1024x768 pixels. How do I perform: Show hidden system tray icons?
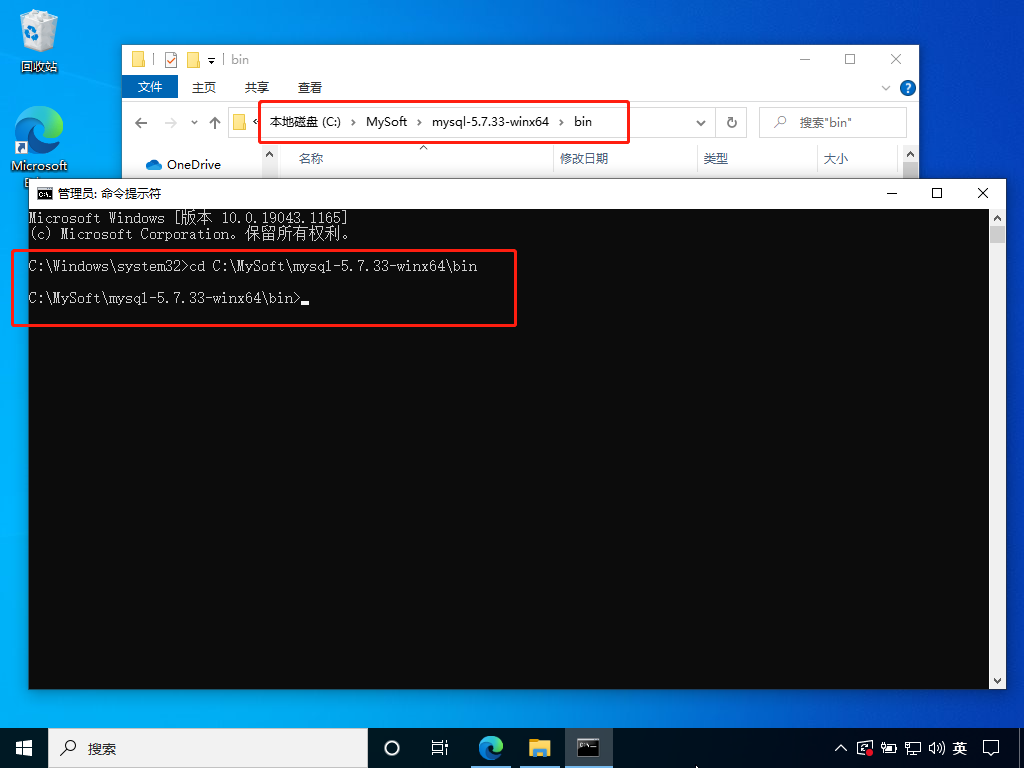coord(841,748)
